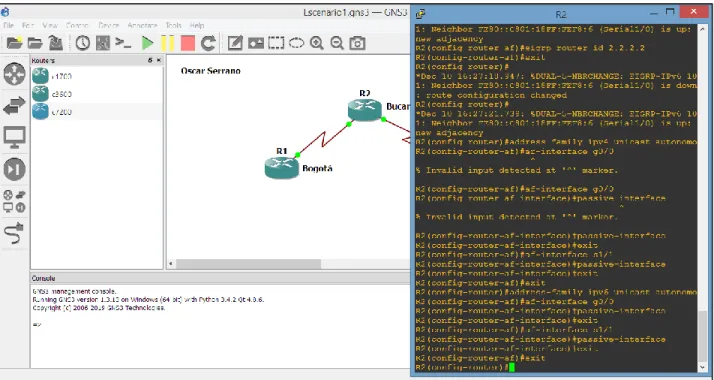Open the Tools menu
The image size is (714, 380).
[173, 25]
